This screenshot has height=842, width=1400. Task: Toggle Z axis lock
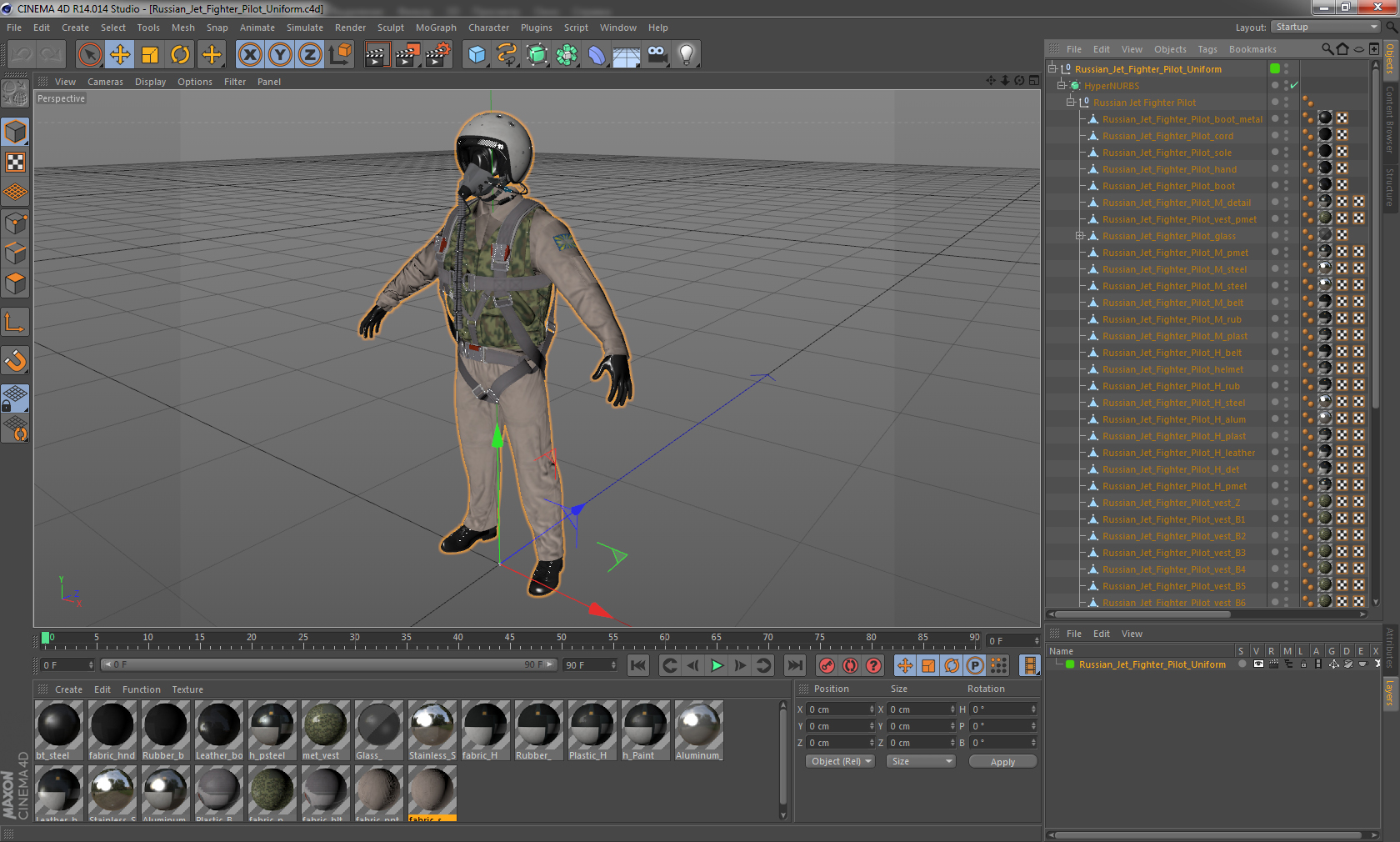310,55
